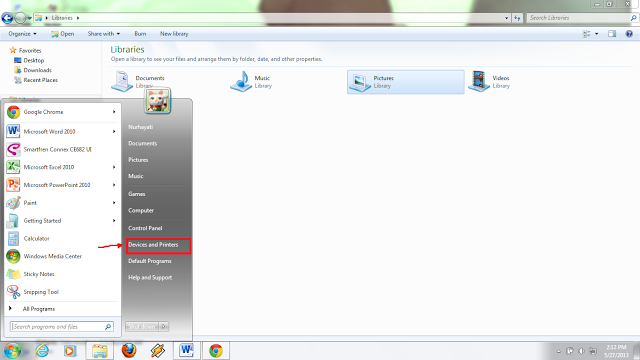Select Recent Places under Favorites

click(40, 80)
